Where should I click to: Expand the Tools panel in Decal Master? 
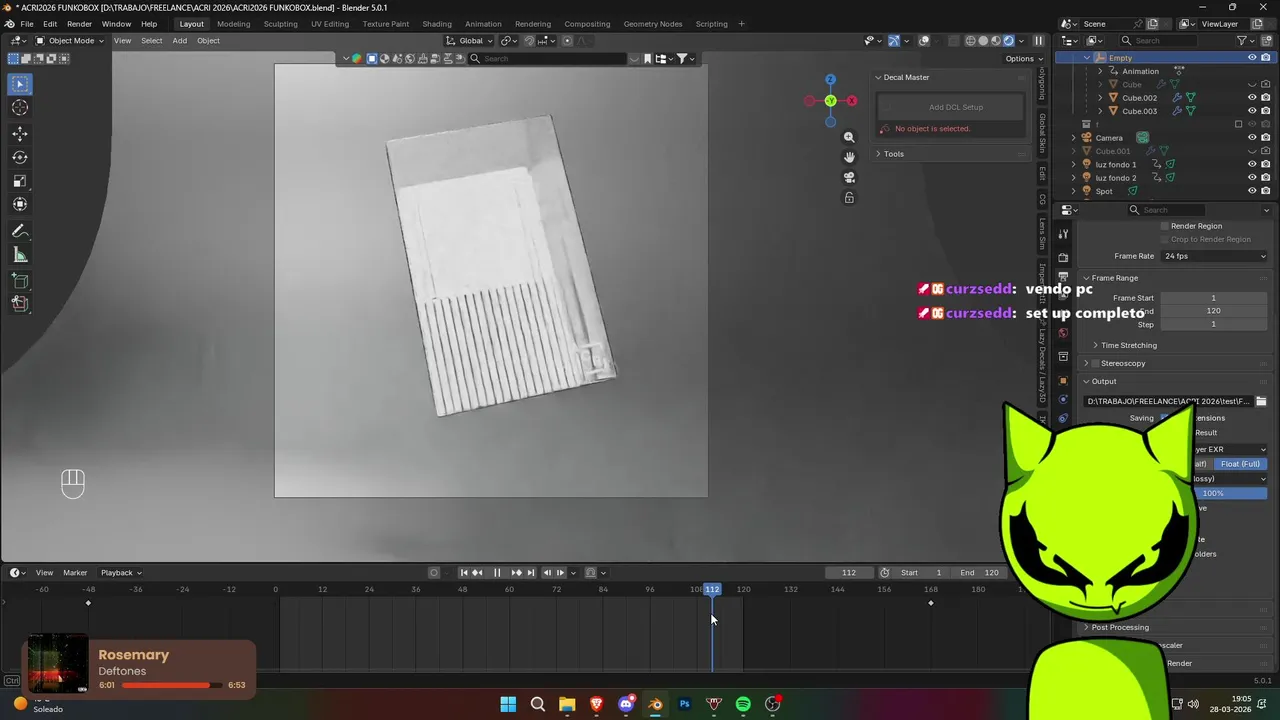(893, 154)
